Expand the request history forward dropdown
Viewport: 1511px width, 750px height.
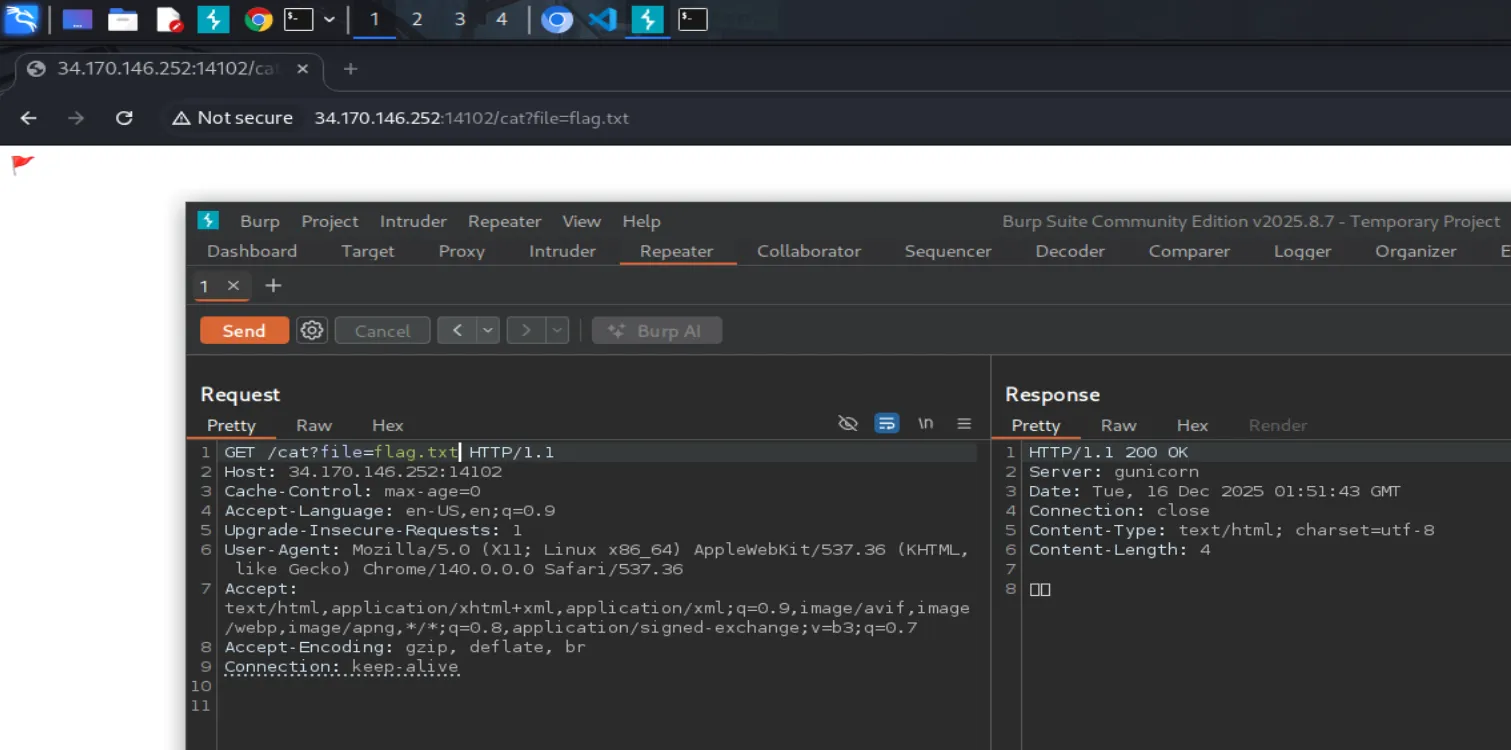(x=557, y=331)
